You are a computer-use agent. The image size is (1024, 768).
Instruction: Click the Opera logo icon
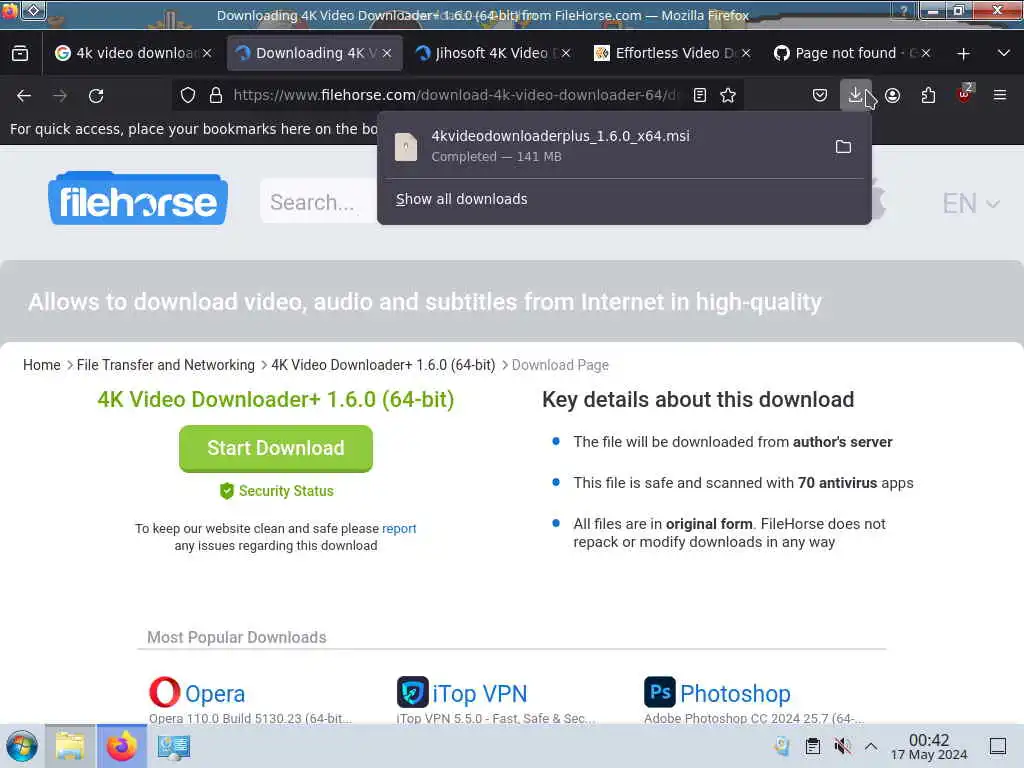pyautogui.click(x=165, y=692)
